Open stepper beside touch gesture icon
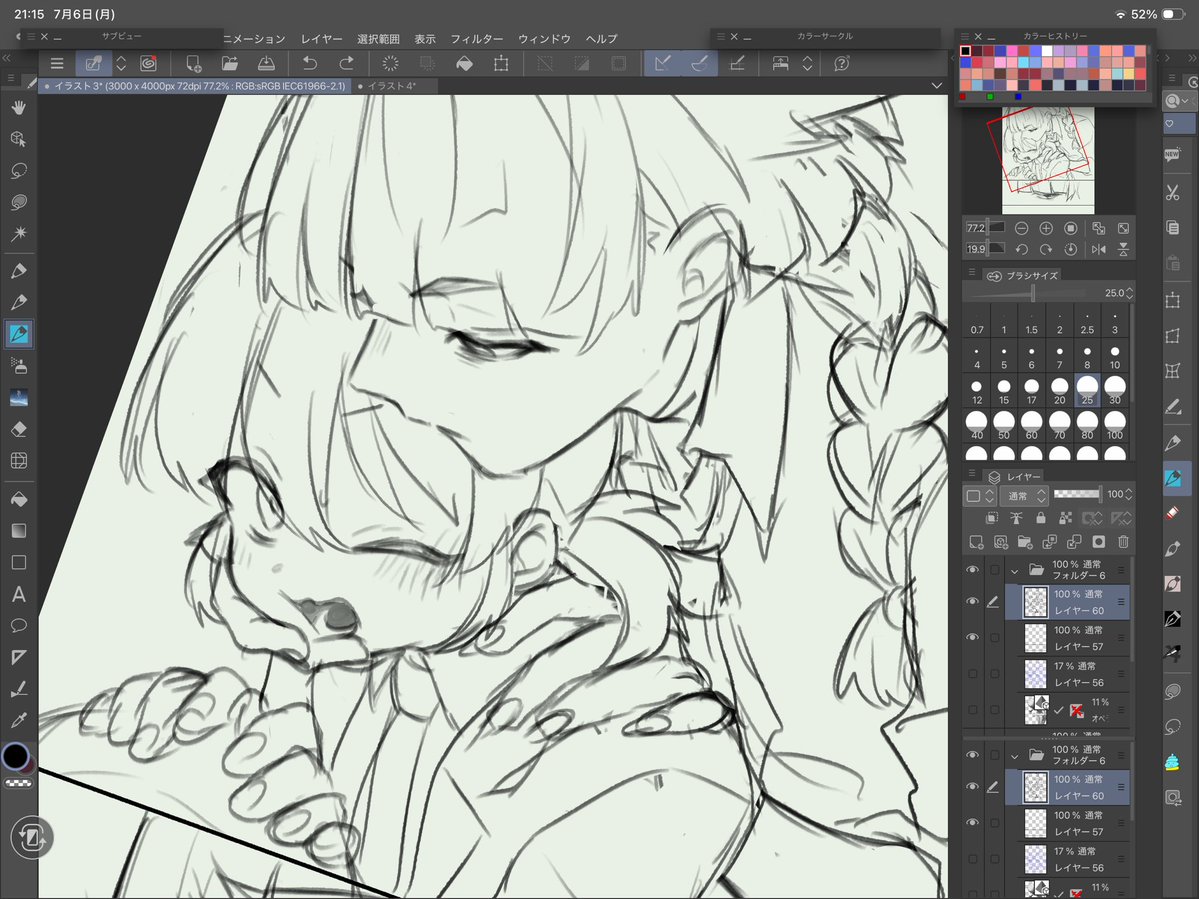 click(x=121, y=63)
